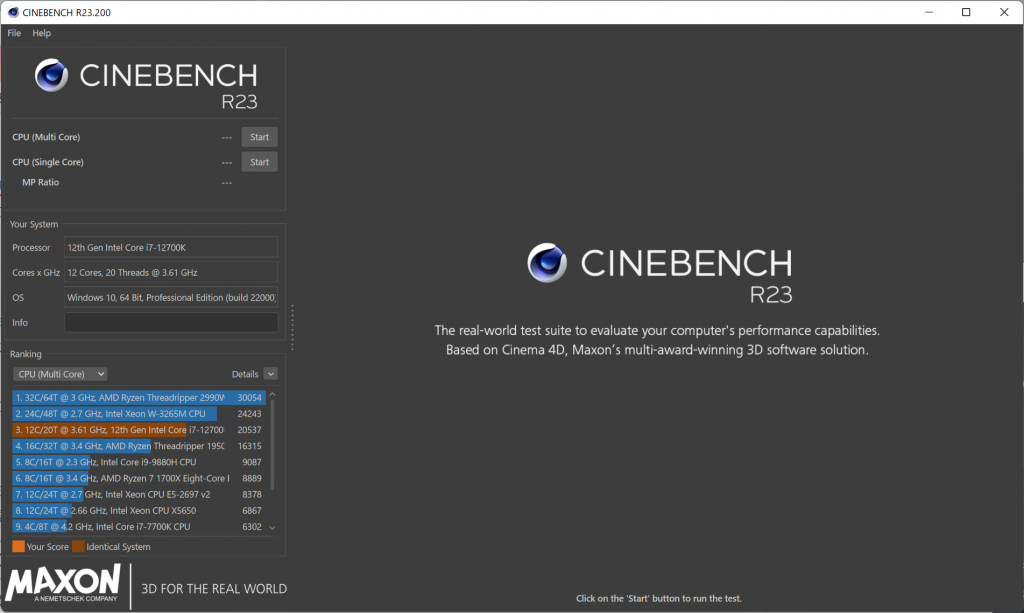The height and width of the screenshot is (613, 1024).
Task: Click the Cinebench app icon in title bar
Action: (12, 12)
